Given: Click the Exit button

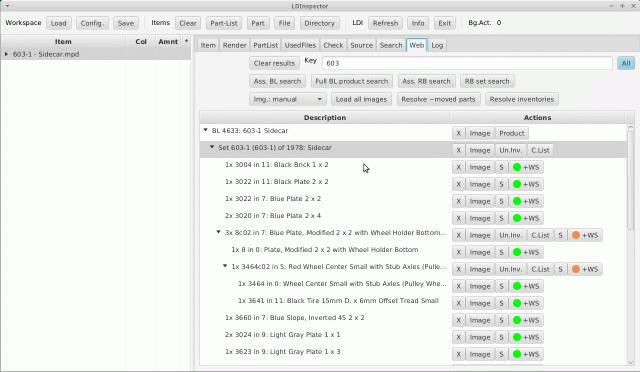Looking at the screenshot, I should pyautogui.click(x=444, y=23).
